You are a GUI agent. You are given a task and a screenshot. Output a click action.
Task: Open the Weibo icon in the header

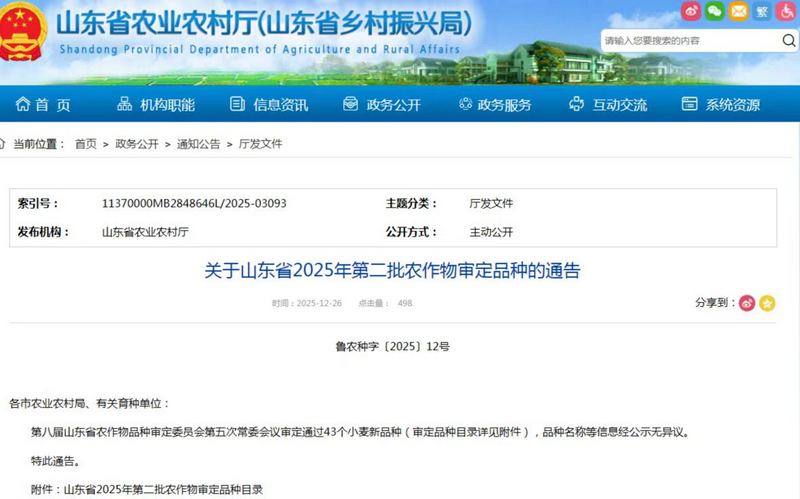point(691,11)
